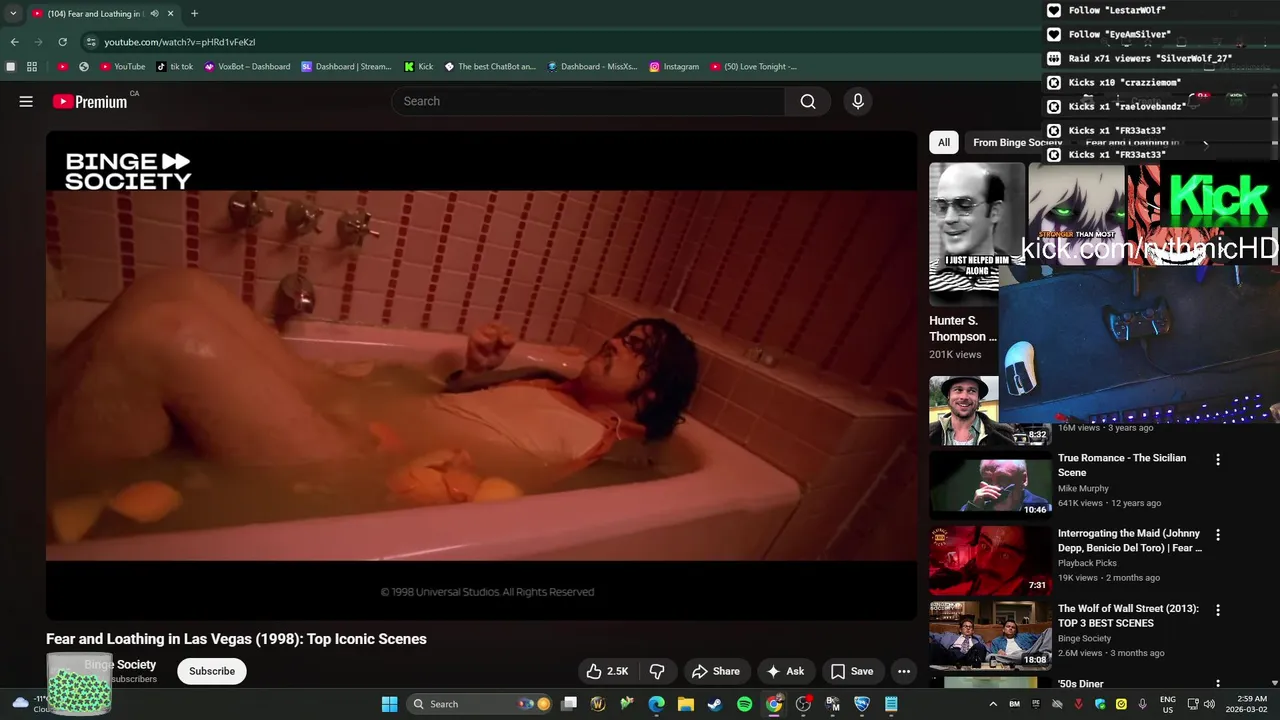1280x720 pixels.
Task: Share the Fear and Loathing video
Action: point(716,671)
